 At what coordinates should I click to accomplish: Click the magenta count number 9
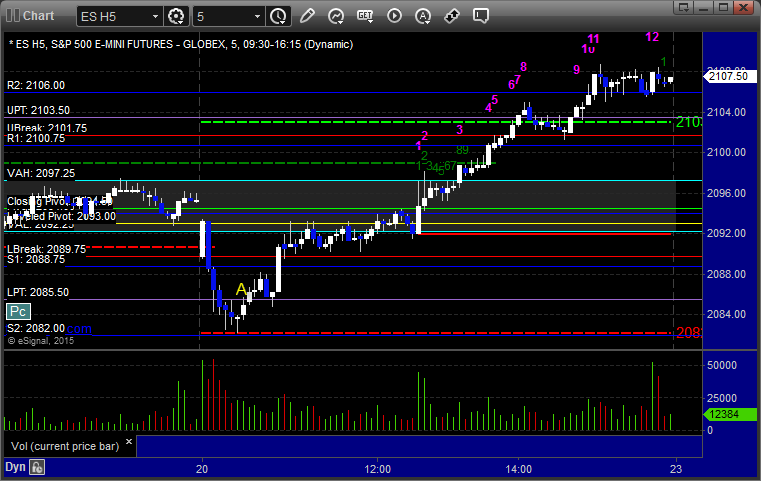click(577, 69)
